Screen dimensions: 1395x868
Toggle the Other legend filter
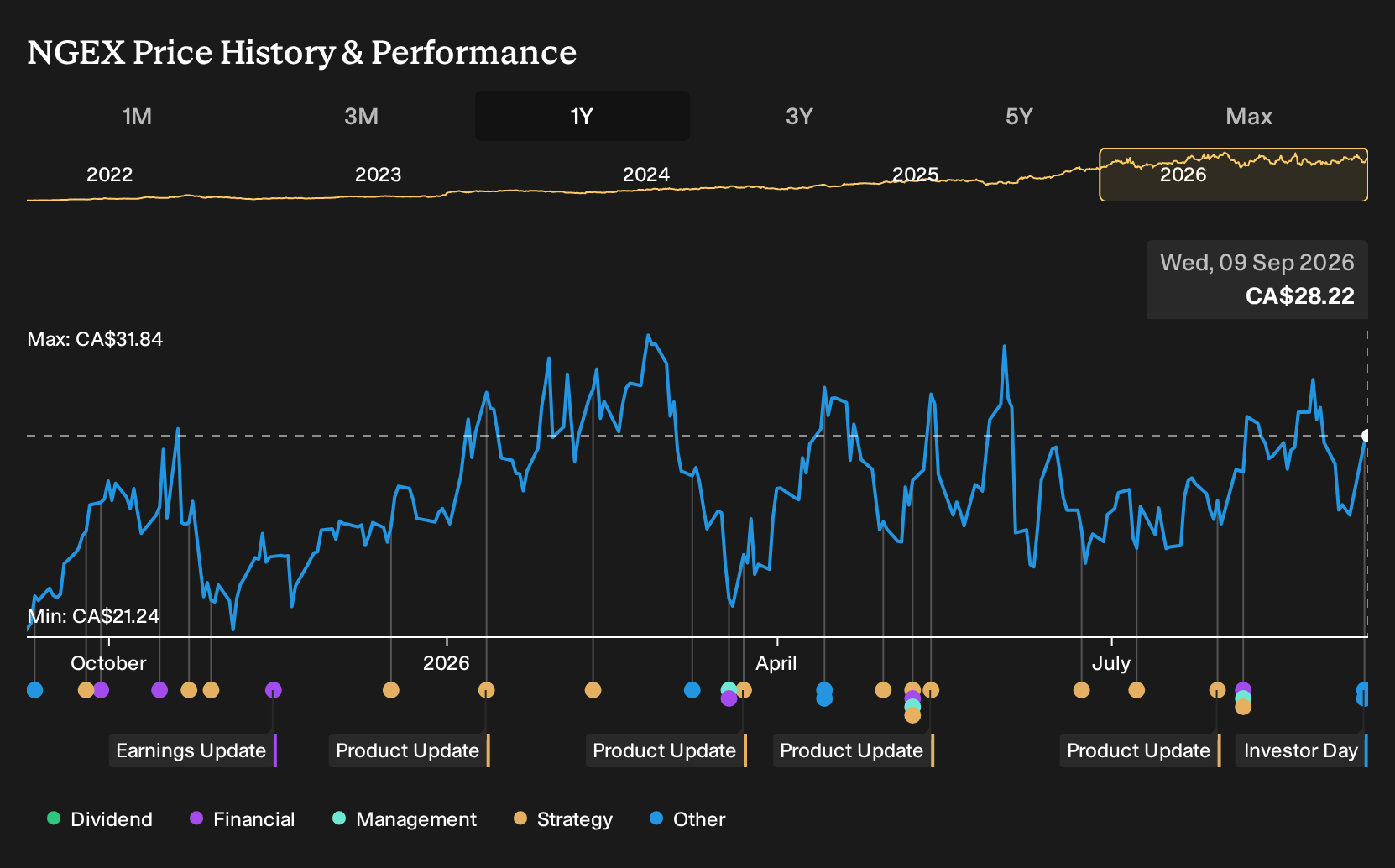687,818
